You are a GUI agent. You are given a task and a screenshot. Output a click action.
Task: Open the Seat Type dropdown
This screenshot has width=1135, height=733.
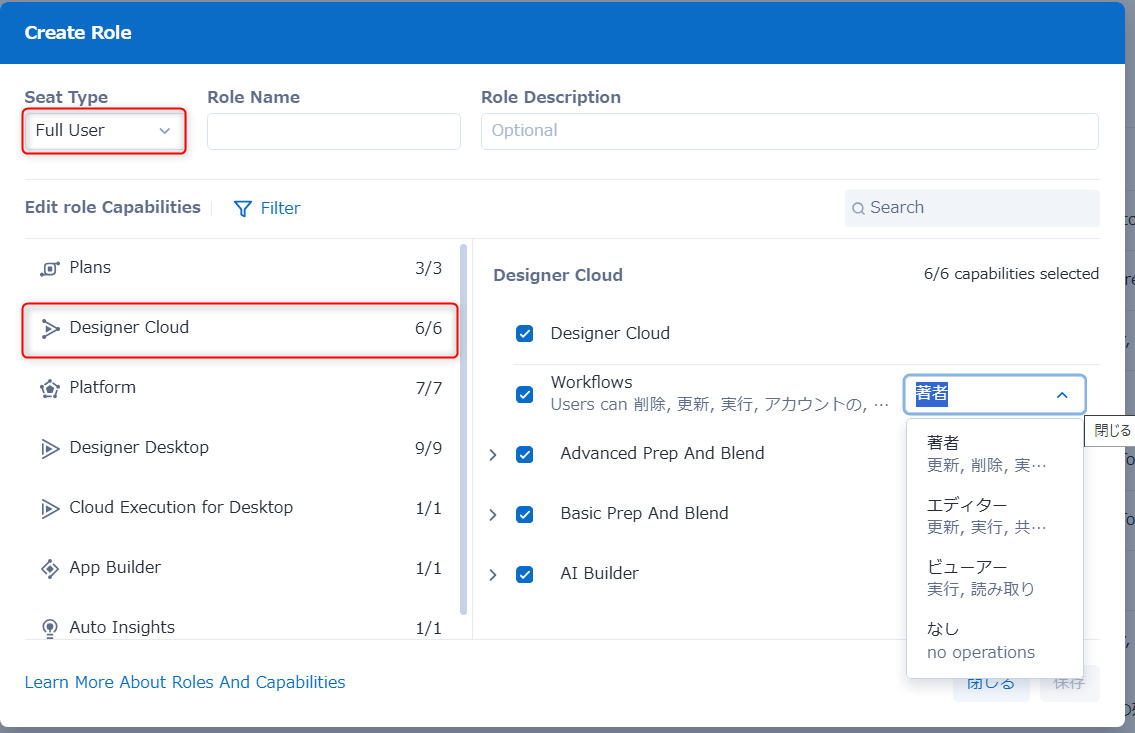coord(104,131)
